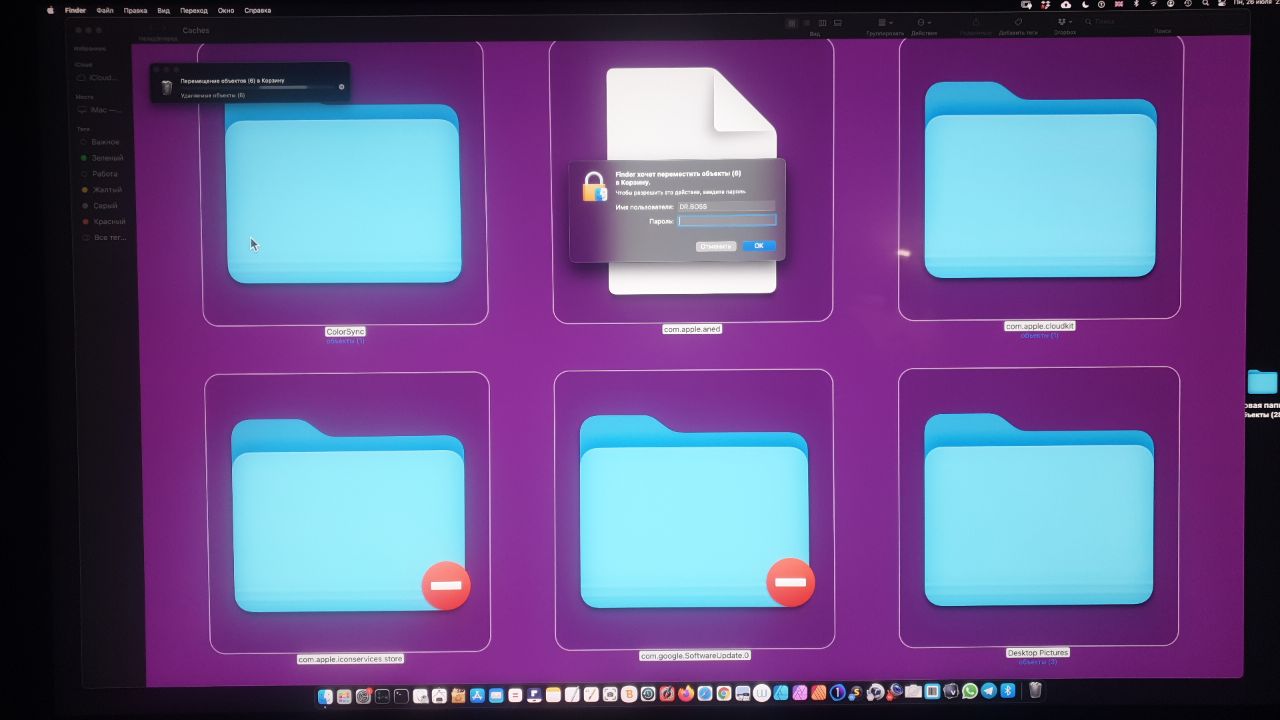Image resolution: width=1280 pixels, height=720 pixels.
Task: Click the ColorSync file name label
Action: (x=345, y=332)
